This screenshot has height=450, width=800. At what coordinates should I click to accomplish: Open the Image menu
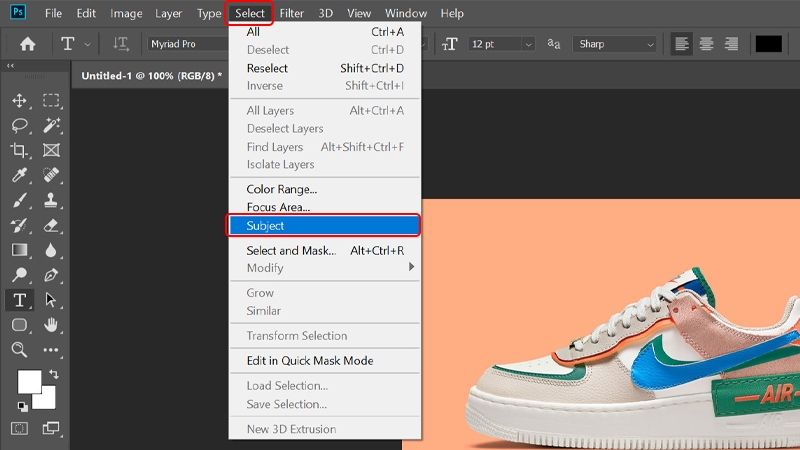(x=126, y=13)
